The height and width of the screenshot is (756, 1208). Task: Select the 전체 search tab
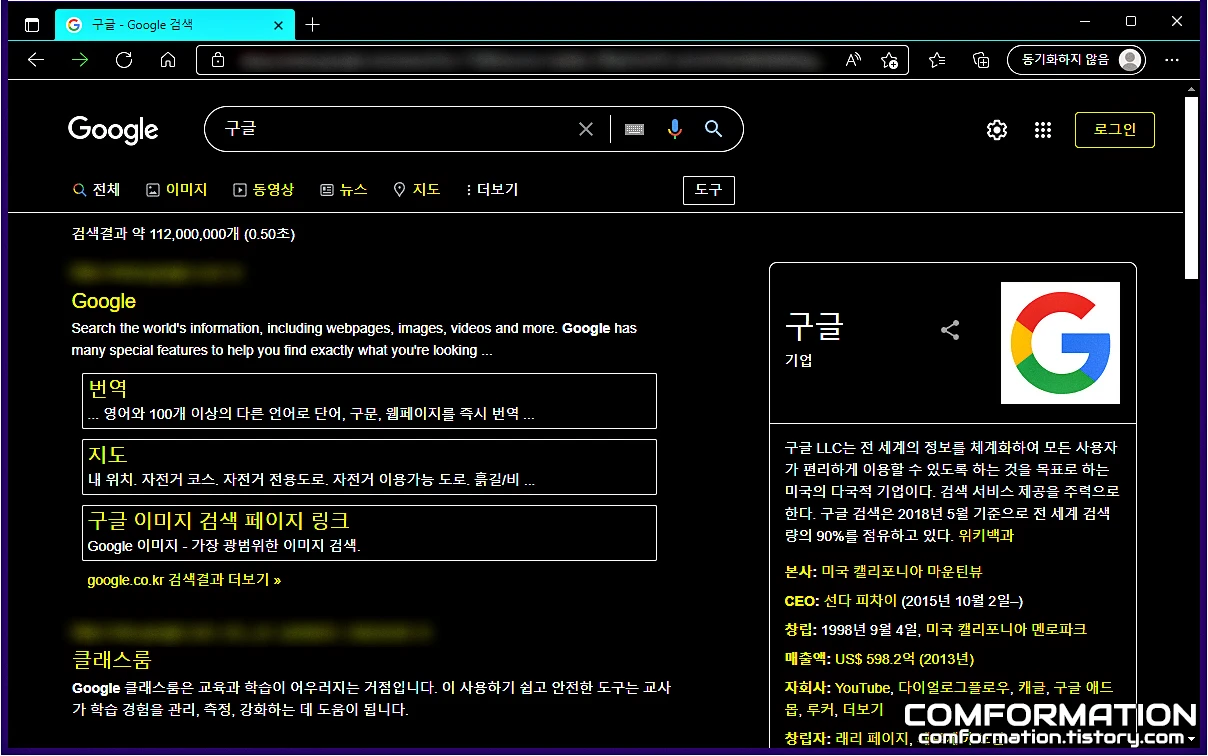[96, 189]
